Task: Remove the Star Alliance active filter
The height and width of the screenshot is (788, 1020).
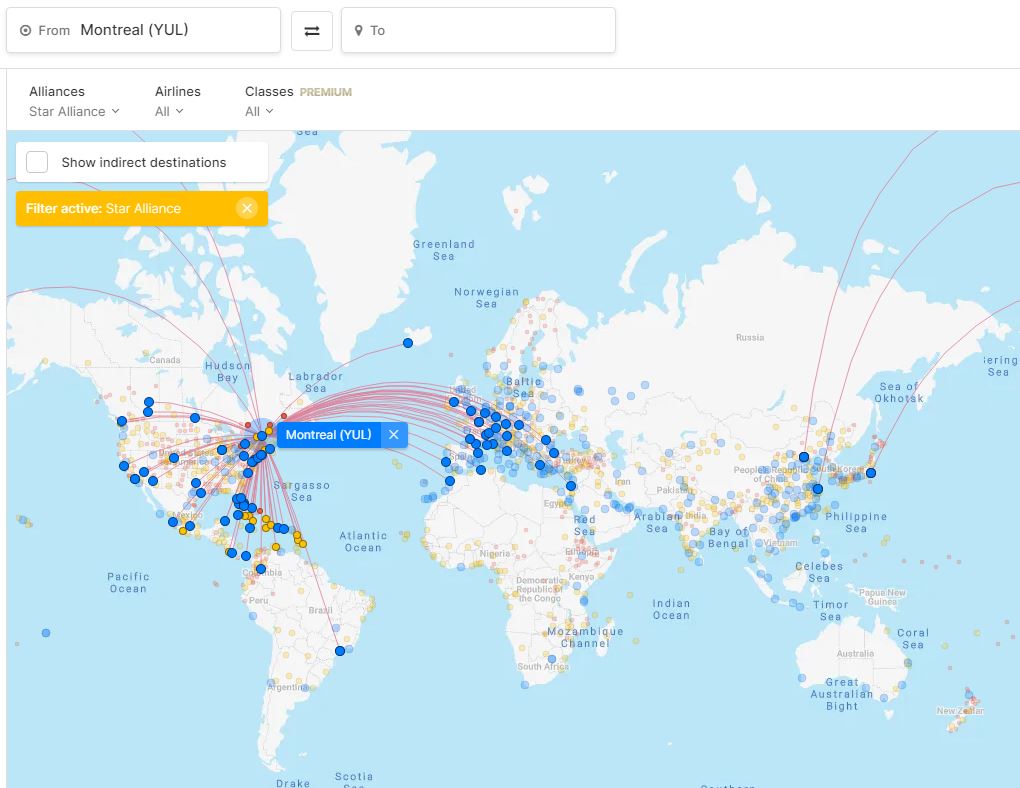Action: coord(247,208)
